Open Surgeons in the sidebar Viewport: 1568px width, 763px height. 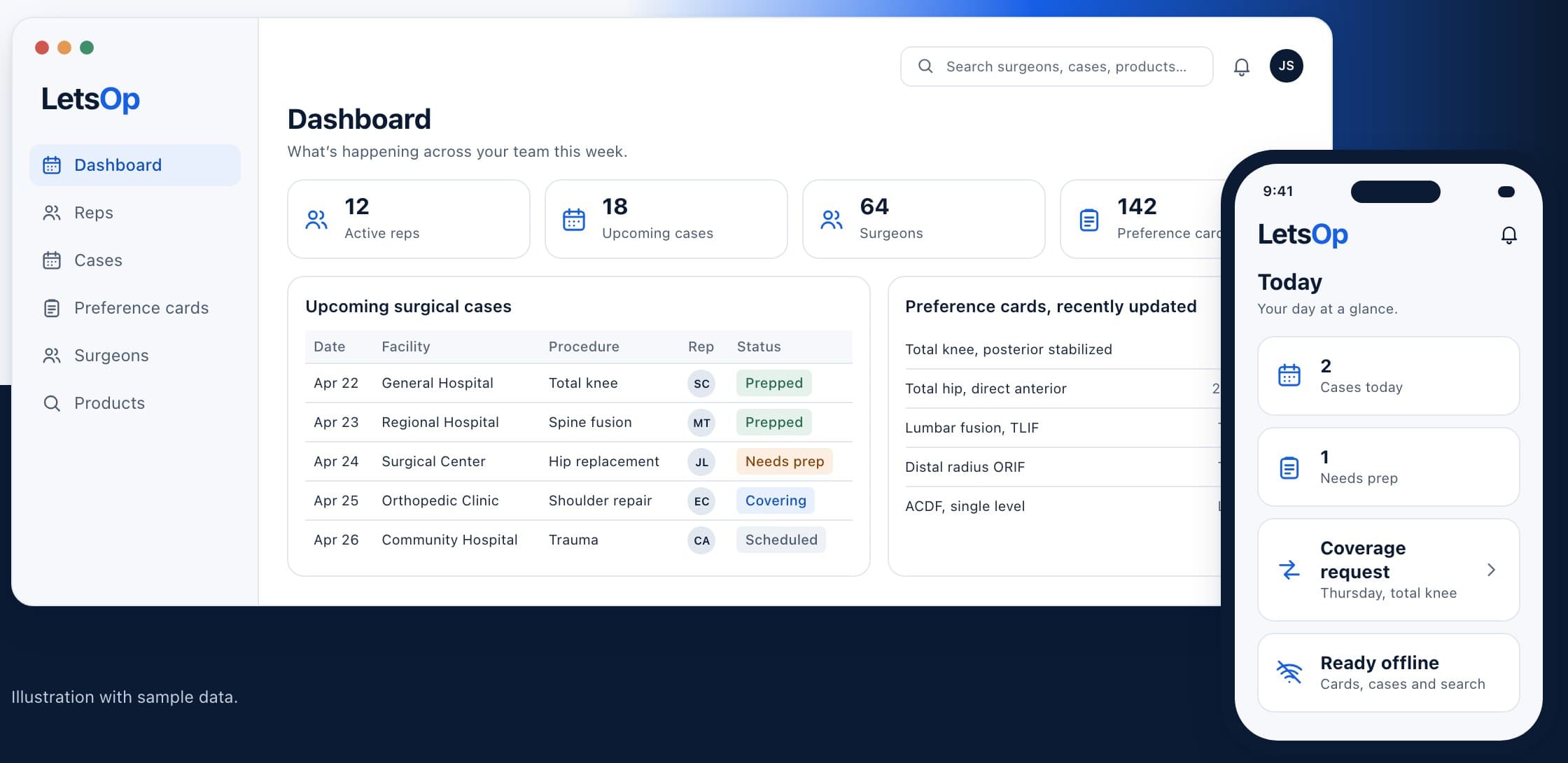[x=135, y=356]
